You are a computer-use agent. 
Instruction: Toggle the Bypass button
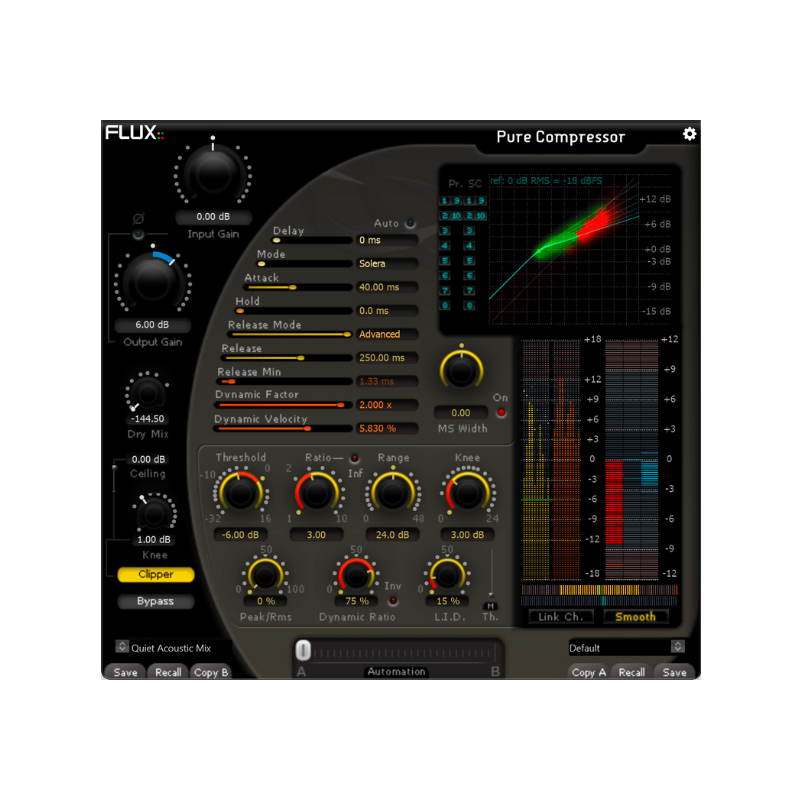click(156, 602)
